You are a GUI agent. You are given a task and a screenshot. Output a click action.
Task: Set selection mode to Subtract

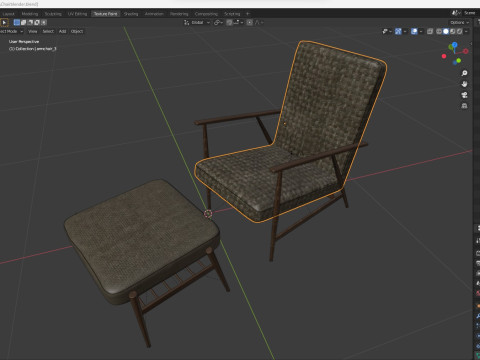[x=30, y=22]
